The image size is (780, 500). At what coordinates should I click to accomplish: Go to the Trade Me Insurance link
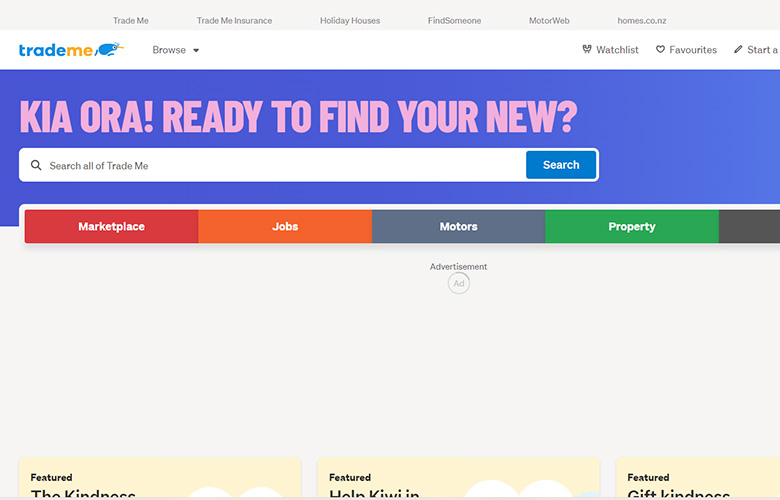click(x=234, y=20)
